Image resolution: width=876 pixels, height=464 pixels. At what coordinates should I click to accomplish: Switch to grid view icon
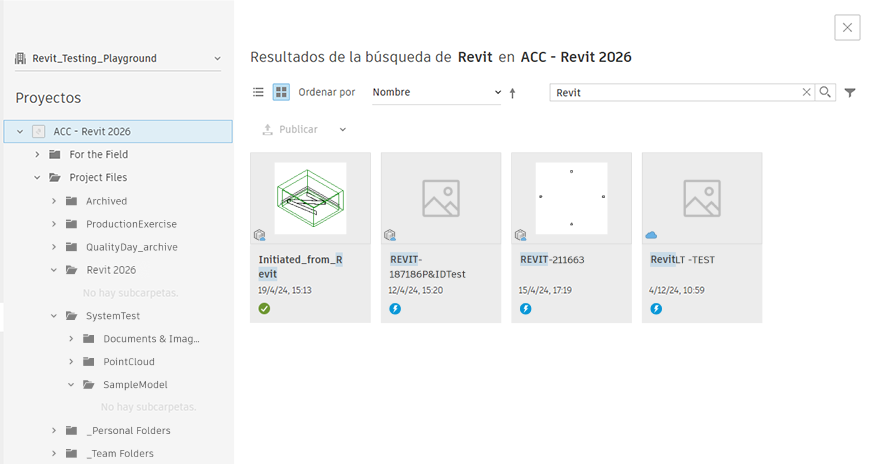tap(281, 92)
